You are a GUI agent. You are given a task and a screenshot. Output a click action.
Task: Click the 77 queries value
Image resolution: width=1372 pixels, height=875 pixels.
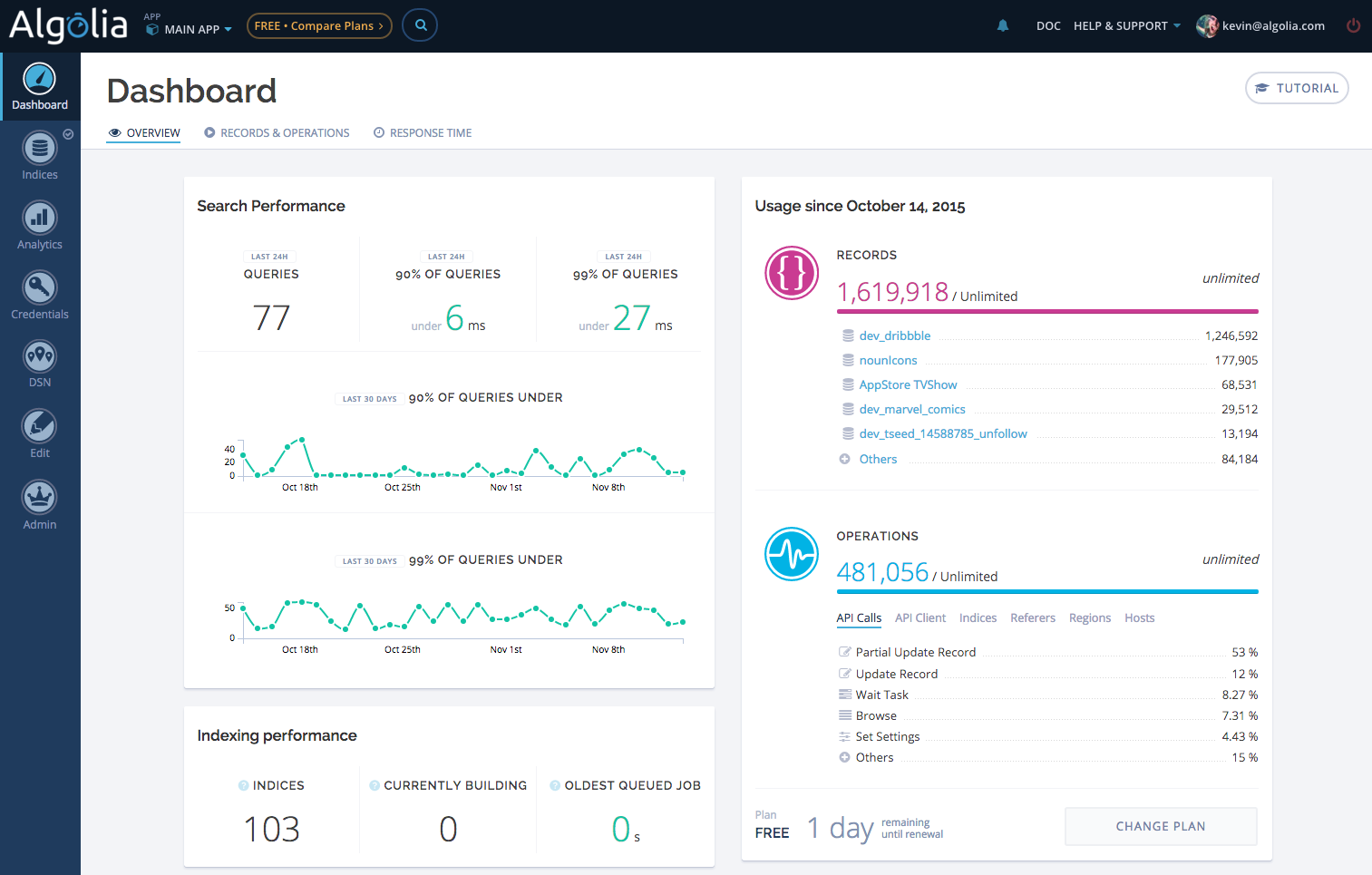point(271,318)
